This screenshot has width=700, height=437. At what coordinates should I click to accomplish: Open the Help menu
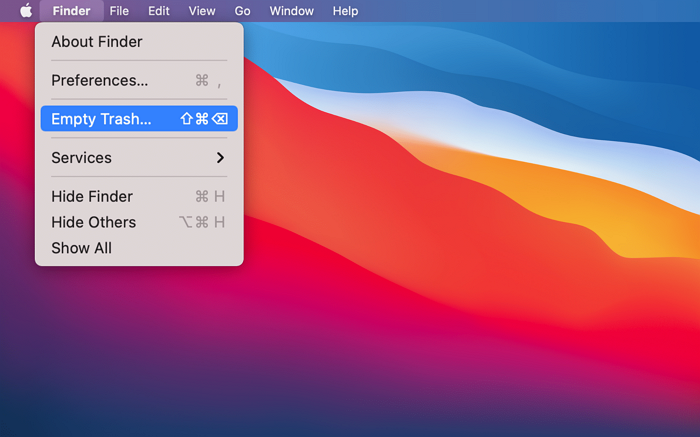[345, 11]
